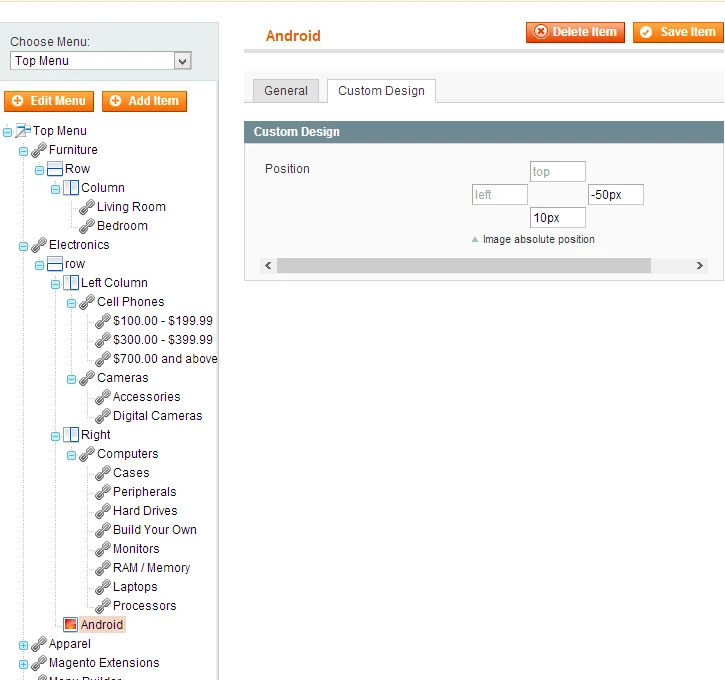Collapse the Furniture tree node
The height and width of the screenshot is (680, 725).
tap(24, 151)
